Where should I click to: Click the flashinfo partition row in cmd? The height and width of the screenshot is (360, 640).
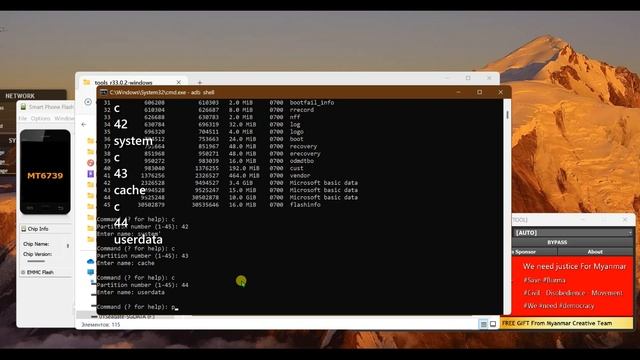(x=212, y=205)
